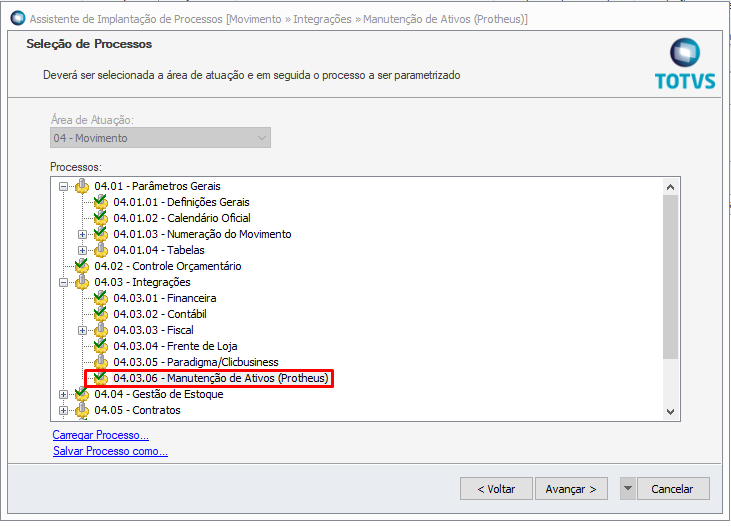
Task: Select 04.01.01 - Definições Gerais row
Action: click(181, 202)
